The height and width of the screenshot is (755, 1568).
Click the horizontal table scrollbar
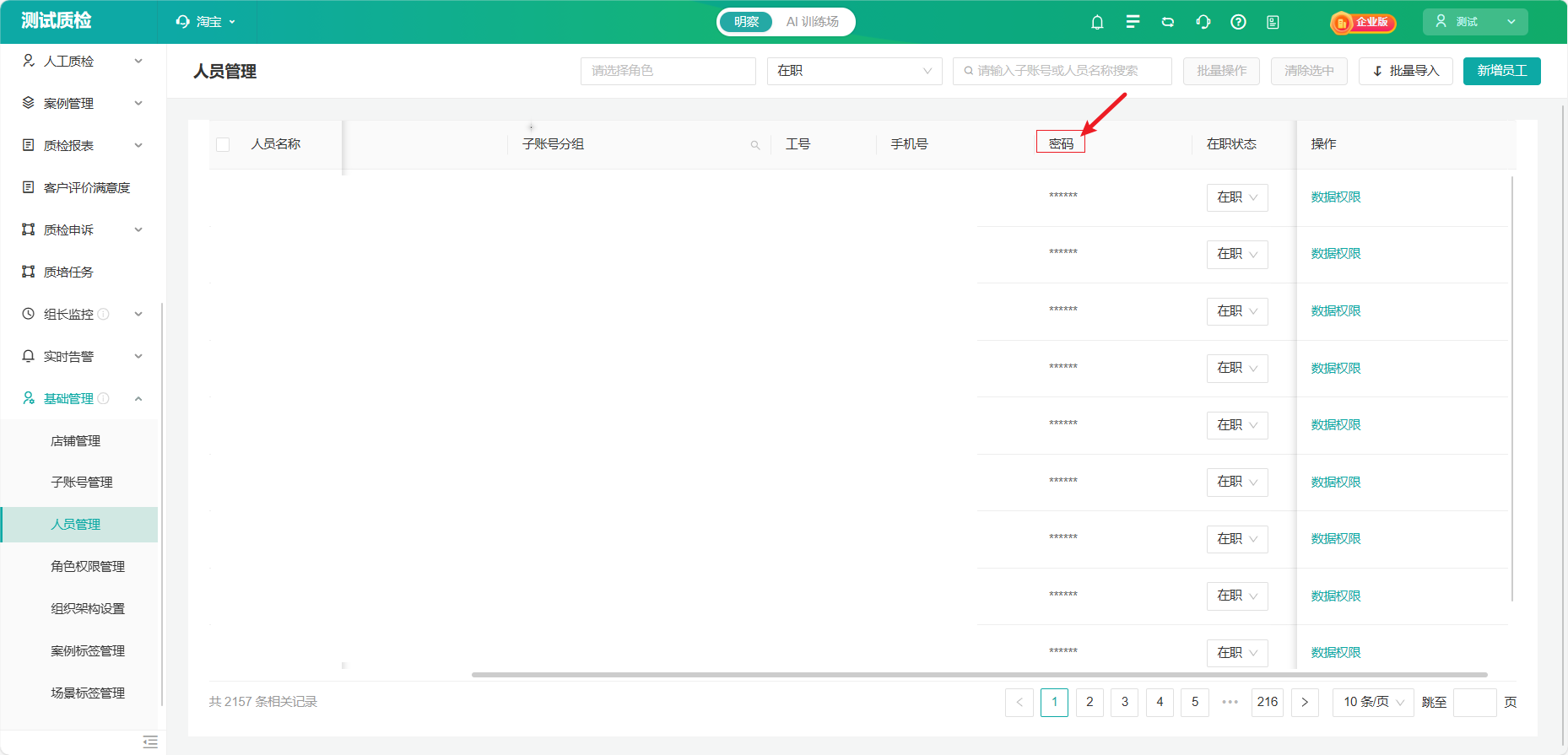coord(979,675)
